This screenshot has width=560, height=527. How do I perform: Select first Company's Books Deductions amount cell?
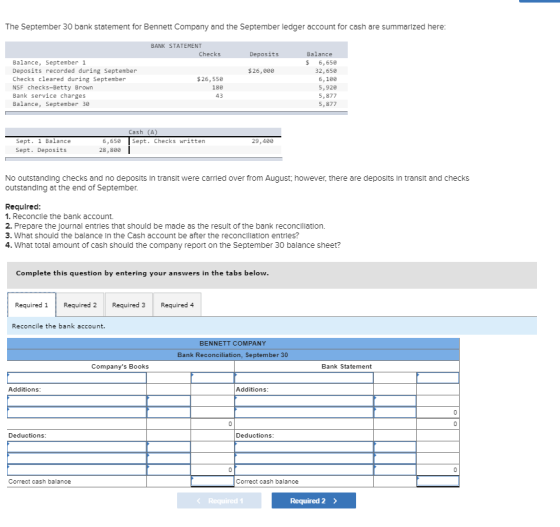click(169, 447)
